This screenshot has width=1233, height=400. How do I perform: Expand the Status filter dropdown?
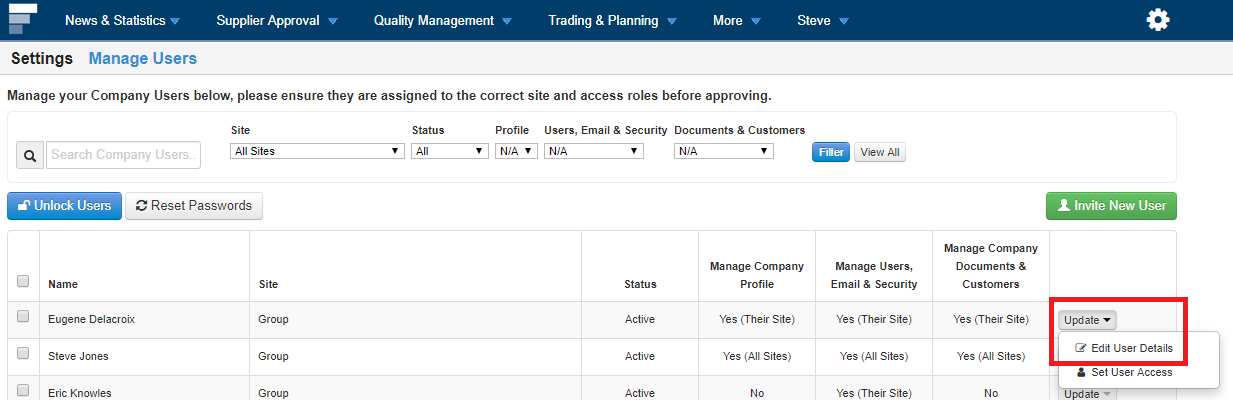point(449,151)
